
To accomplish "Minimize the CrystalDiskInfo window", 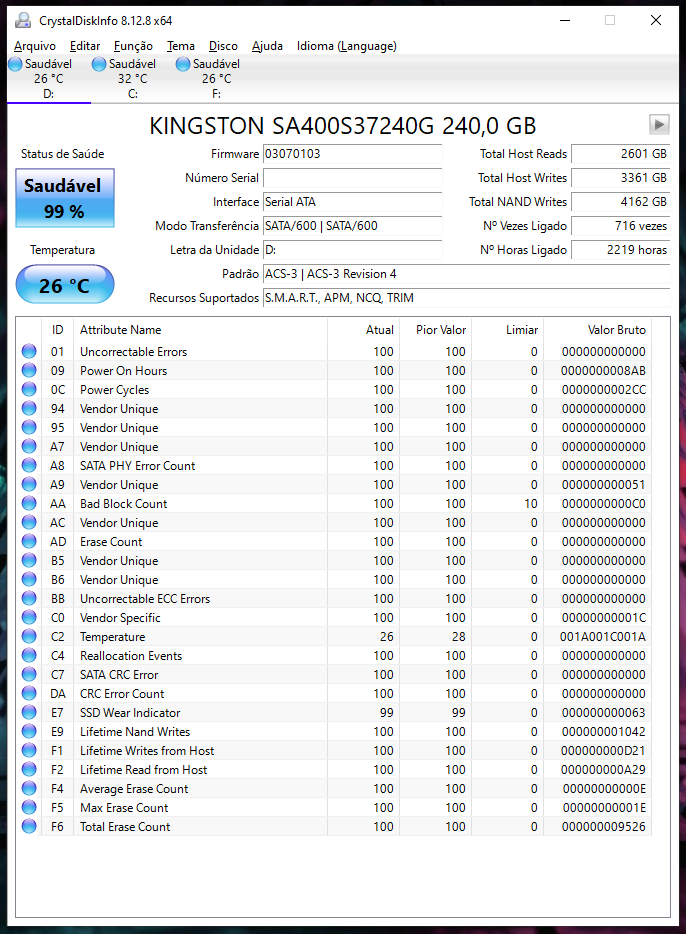I will [565, 20].
